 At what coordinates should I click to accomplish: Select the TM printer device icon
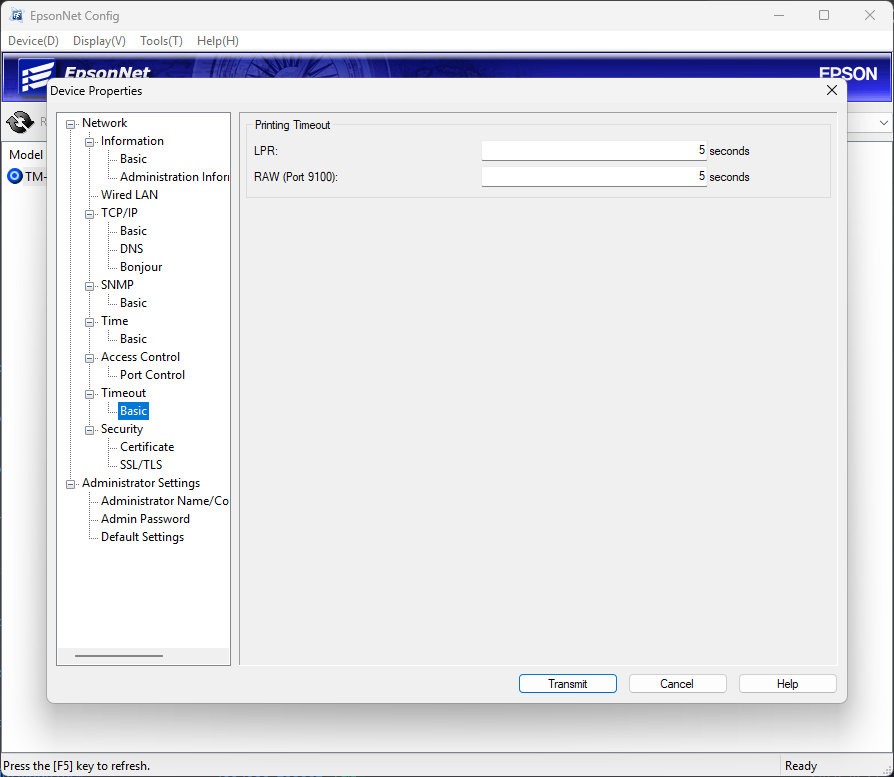[15, 176]
